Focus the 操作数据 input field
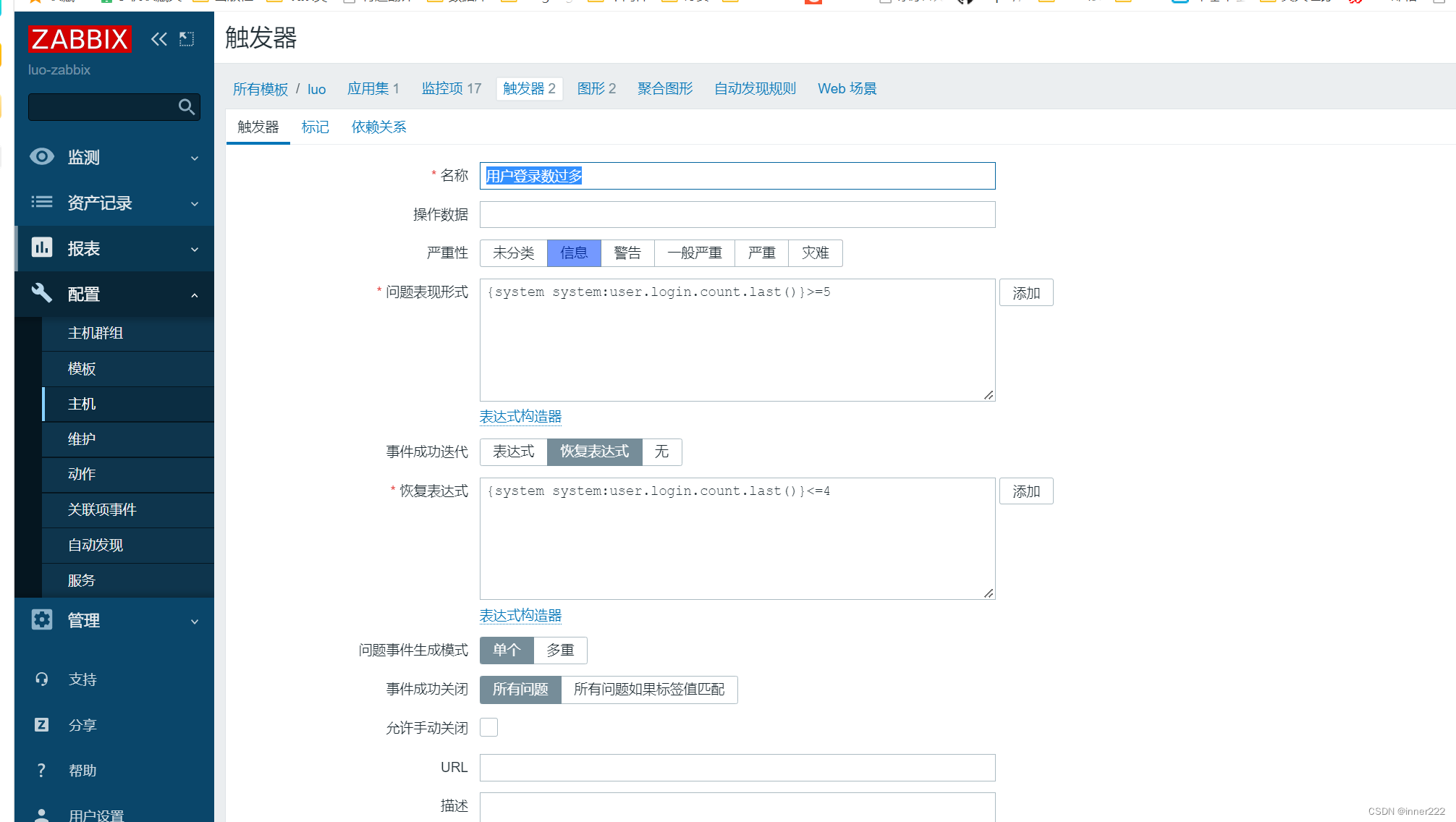This screenshot has height=822, width=1456. click(x=737, y=214)
